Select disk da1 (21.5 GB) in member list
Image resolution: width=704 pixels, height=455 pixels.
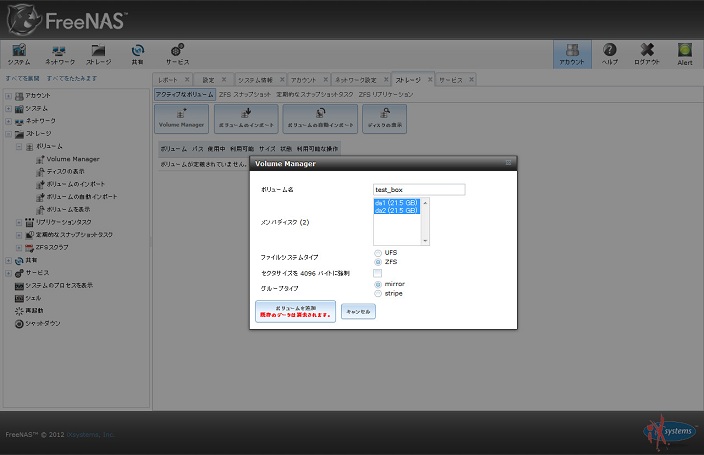tap(396, 203)
